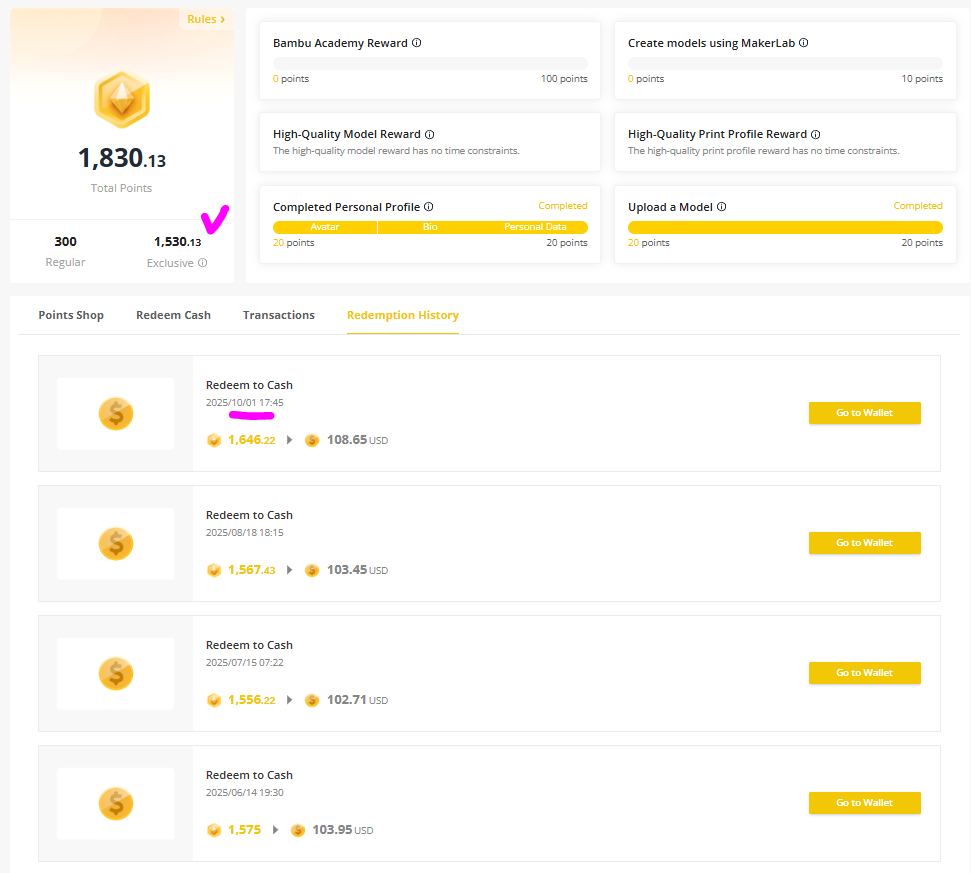Viewport: 971px width, 873px height.
Task: Go to Wallet for 108.65 USD redemption
Action: 864,413
